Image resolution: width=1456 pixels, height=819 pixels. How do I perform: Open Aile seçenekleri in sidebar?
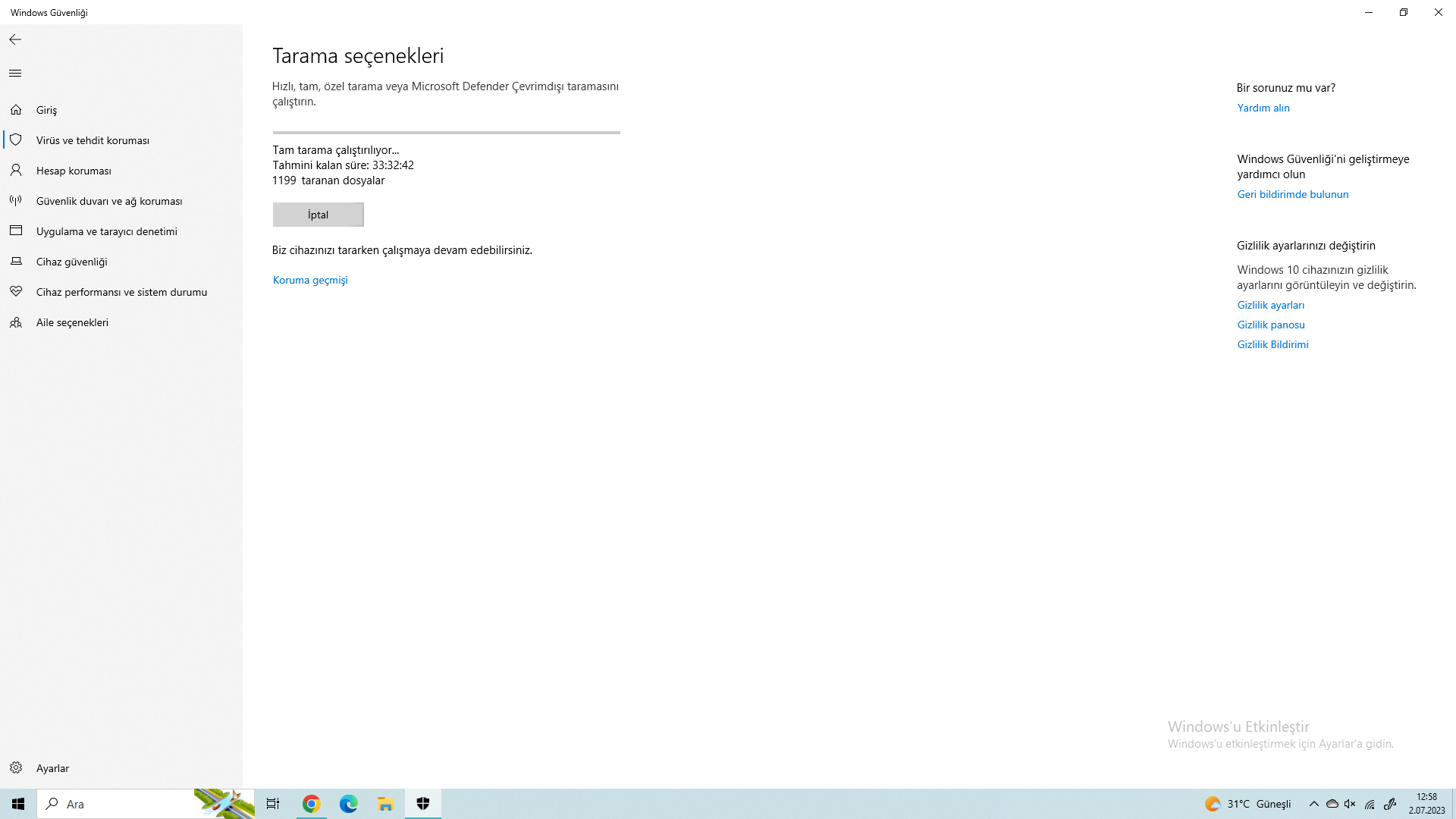click(x=72, y=322)
